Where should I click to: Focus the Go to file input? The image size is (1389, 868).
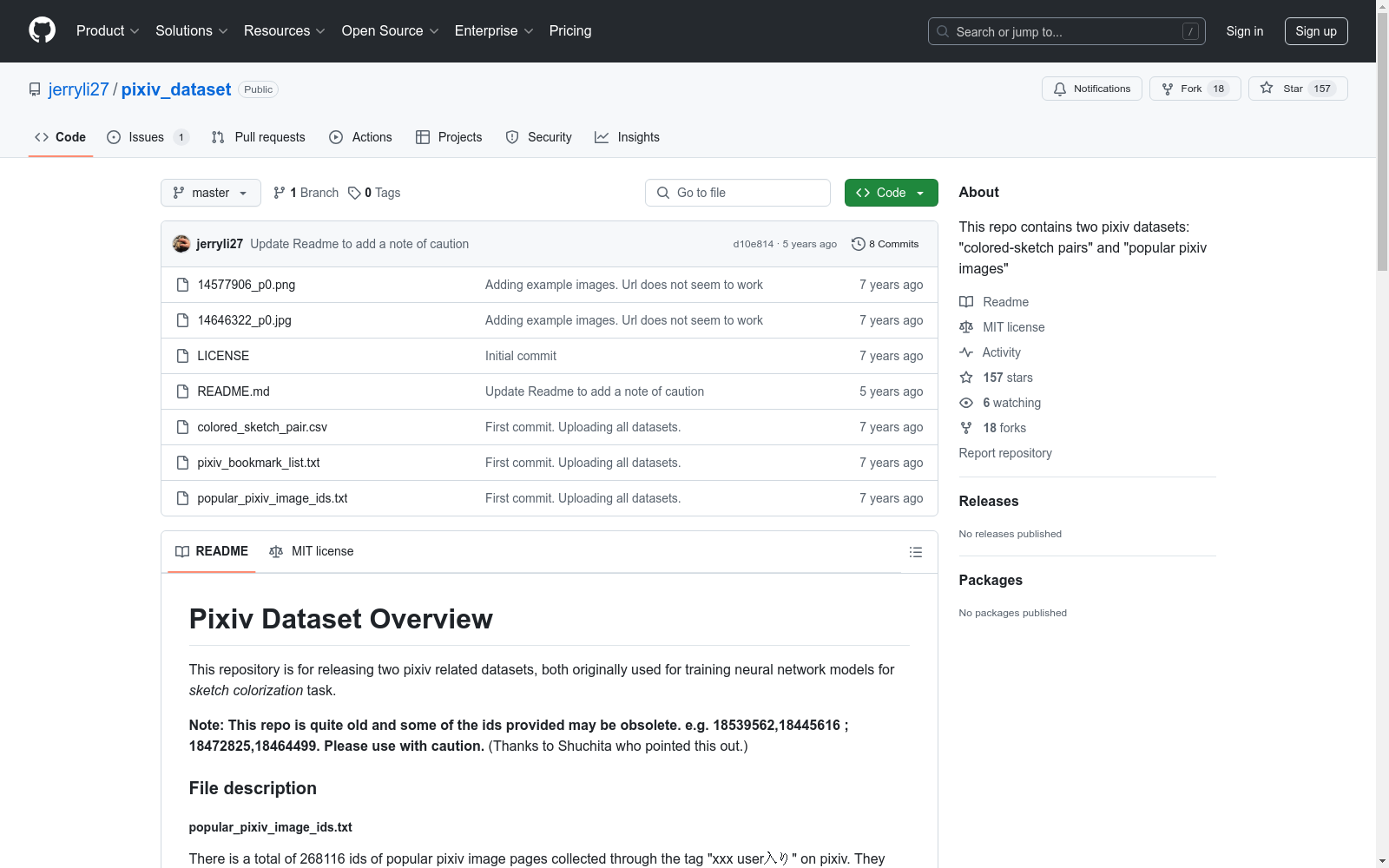(x=738, y=193)
